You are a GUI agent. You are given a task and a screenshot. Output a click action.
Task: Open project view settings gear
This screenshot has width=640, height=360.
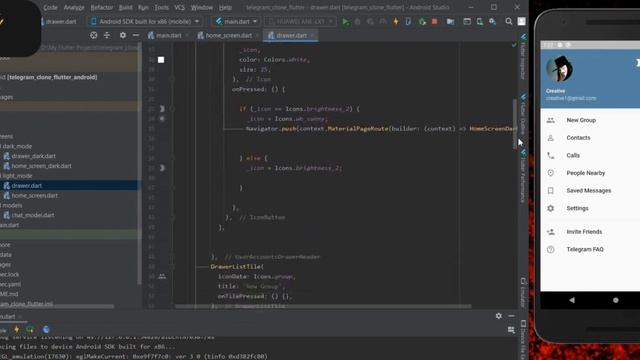[122, 35]
